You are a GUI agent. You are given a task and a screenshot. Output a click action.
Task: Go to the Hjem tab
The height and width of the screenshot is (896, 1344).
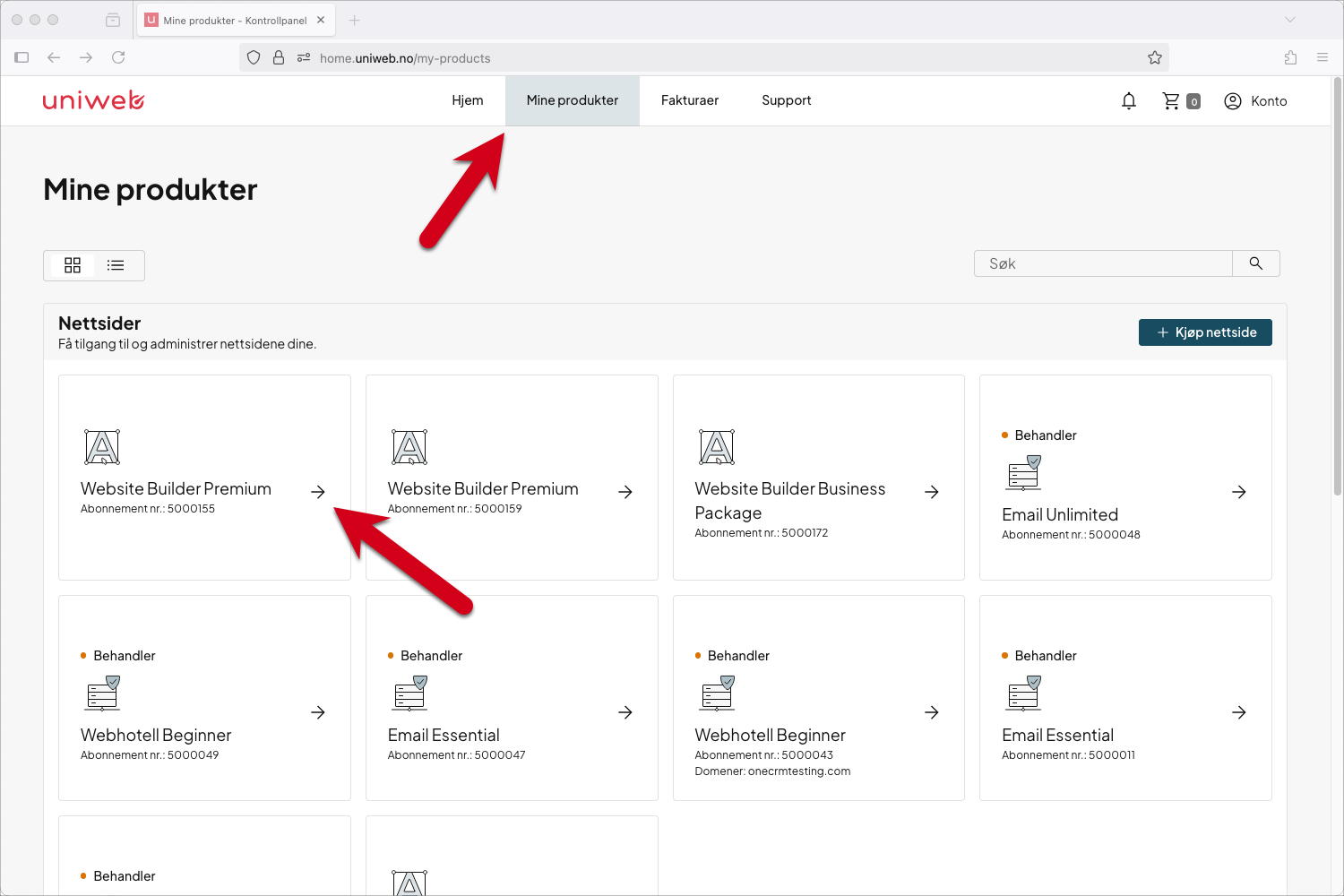coord(468,100)
